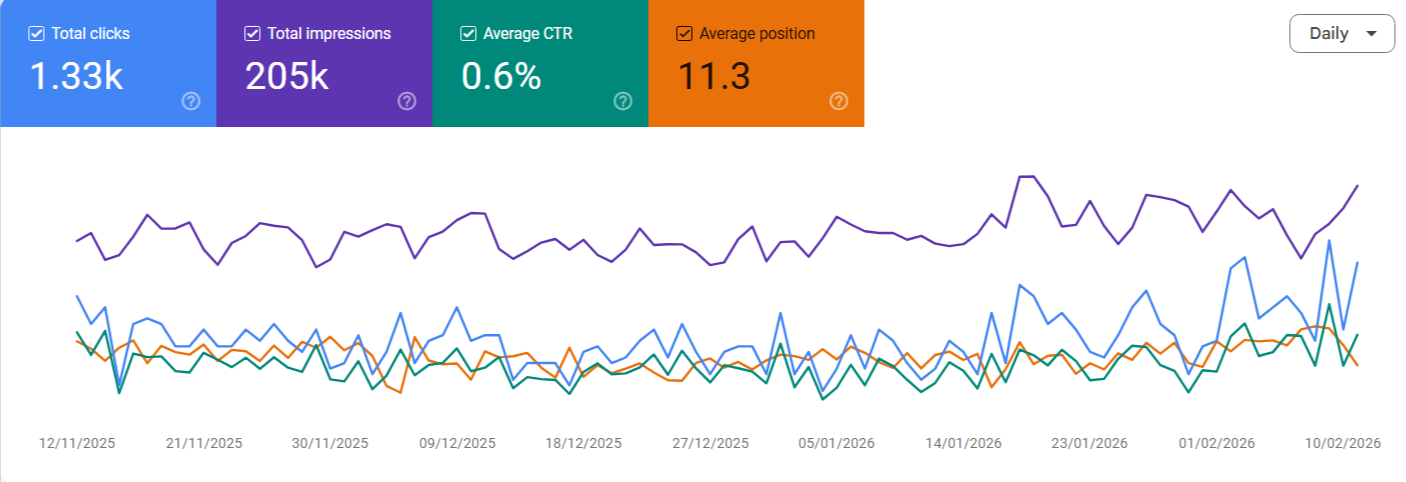Click help icon on Total impressions card

(407, 101)
